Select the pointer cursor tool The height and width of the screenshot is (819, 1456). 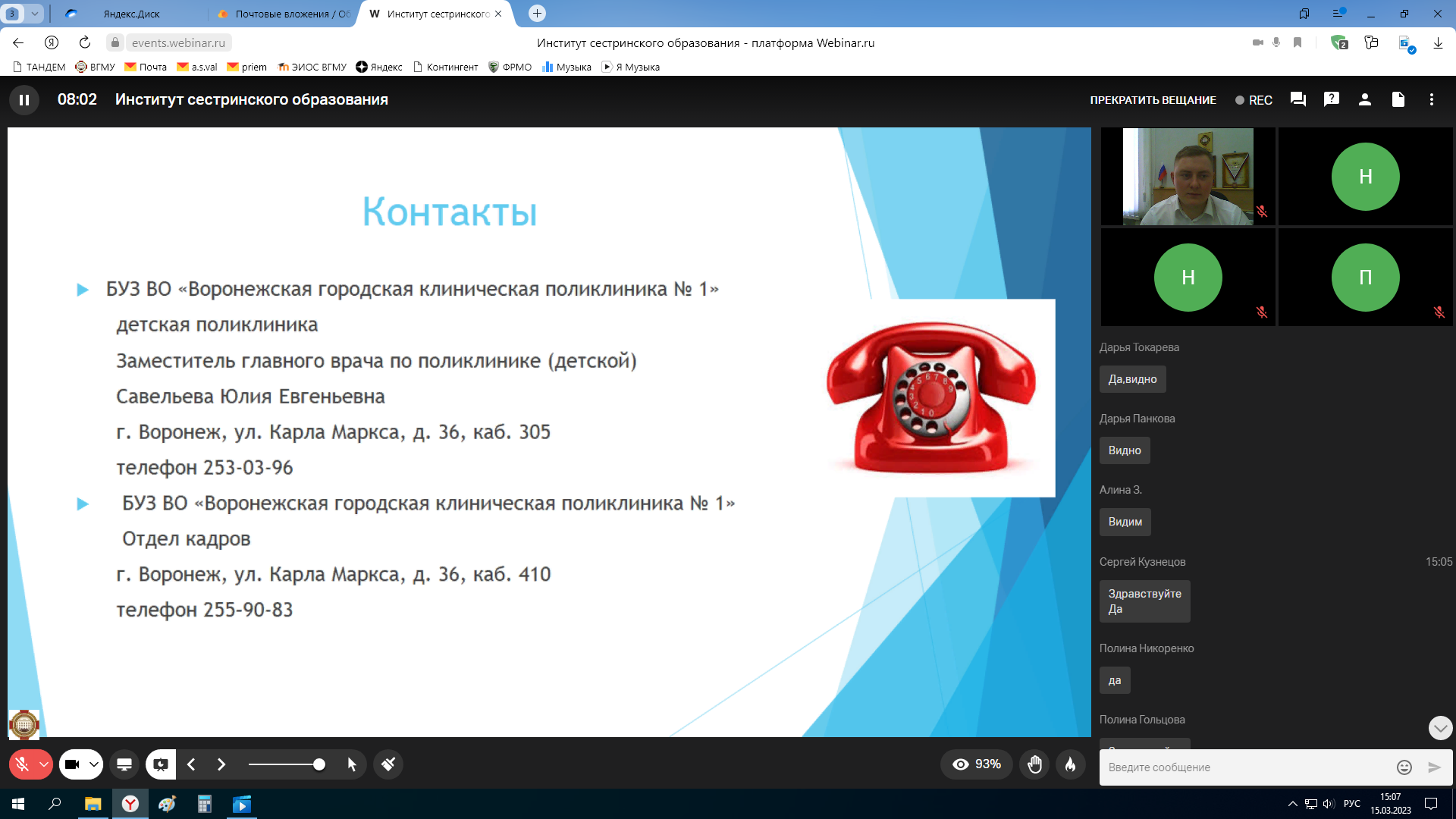[x=352, y=764]
